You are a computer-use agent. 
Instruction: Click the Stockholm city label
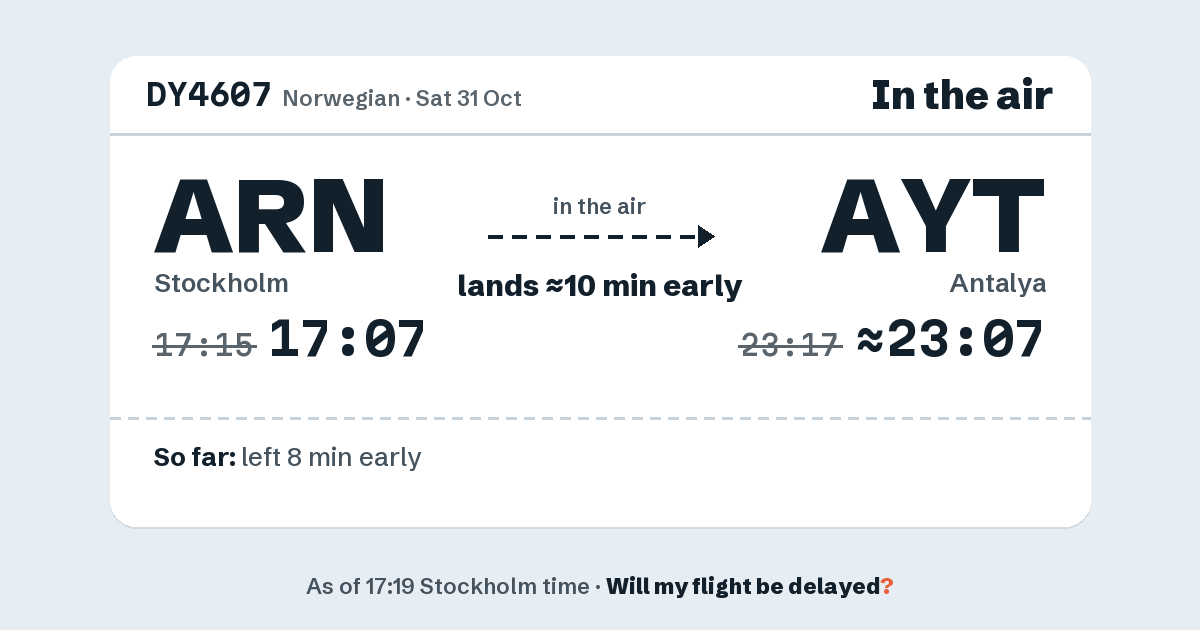(221, 284)
